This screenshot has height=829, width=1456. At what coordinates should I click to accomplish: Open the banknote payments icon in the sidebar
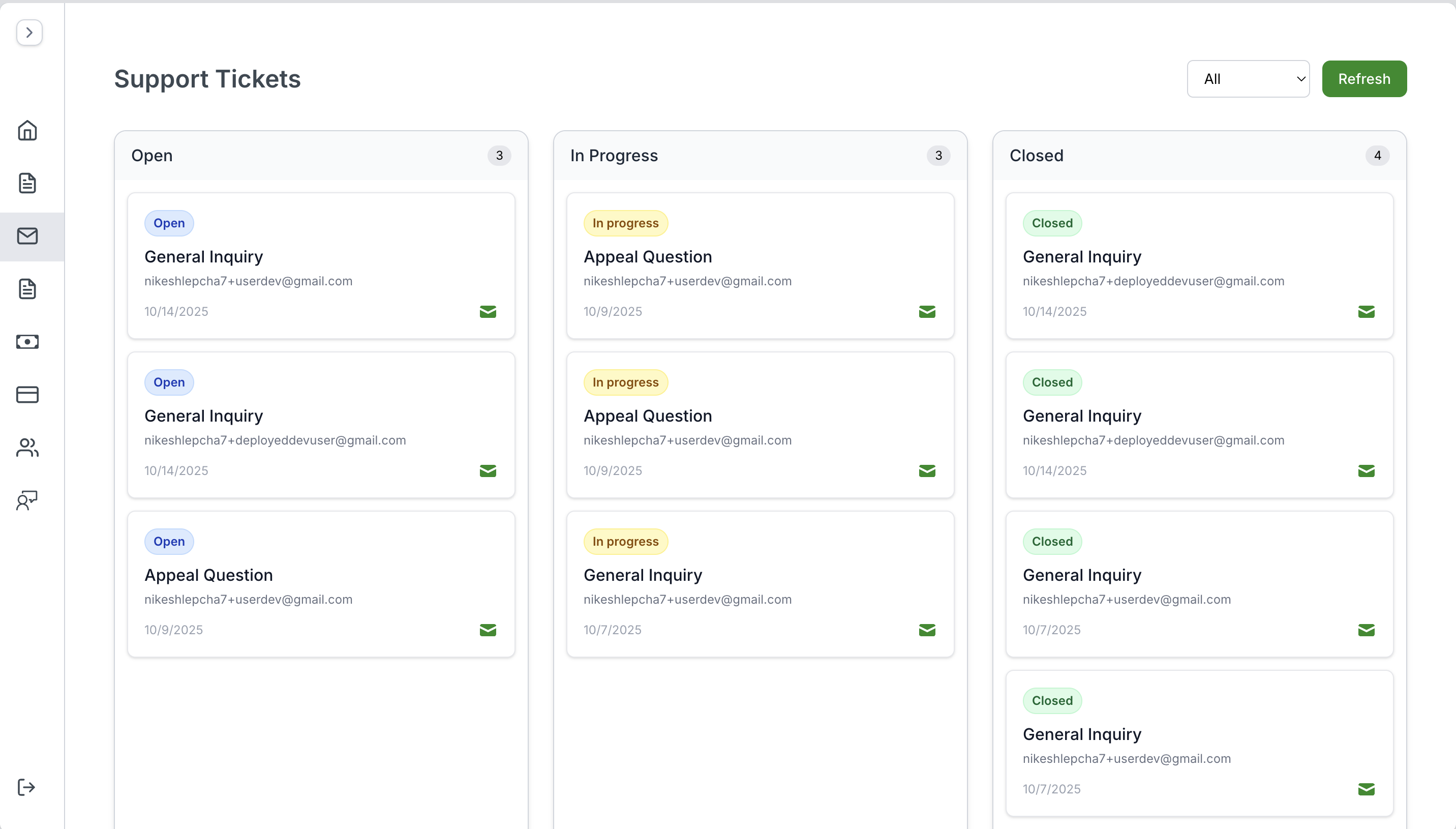click(x=27, y=342)
